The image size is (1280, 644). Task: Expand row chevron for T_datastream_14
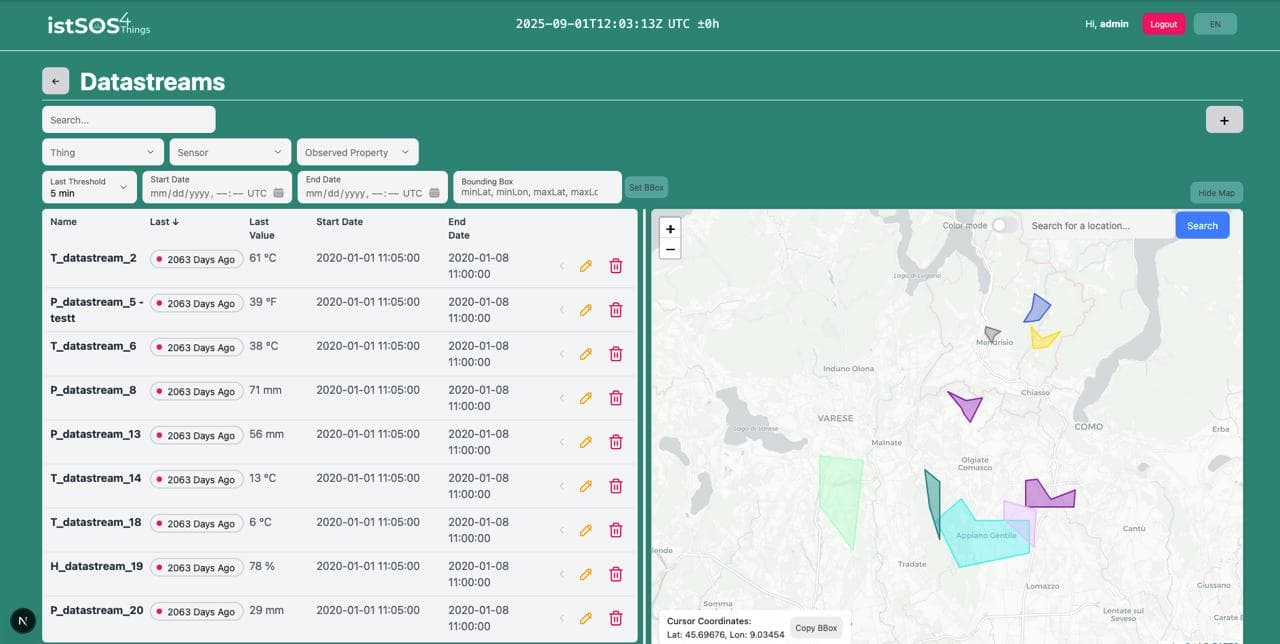[561, 486]
